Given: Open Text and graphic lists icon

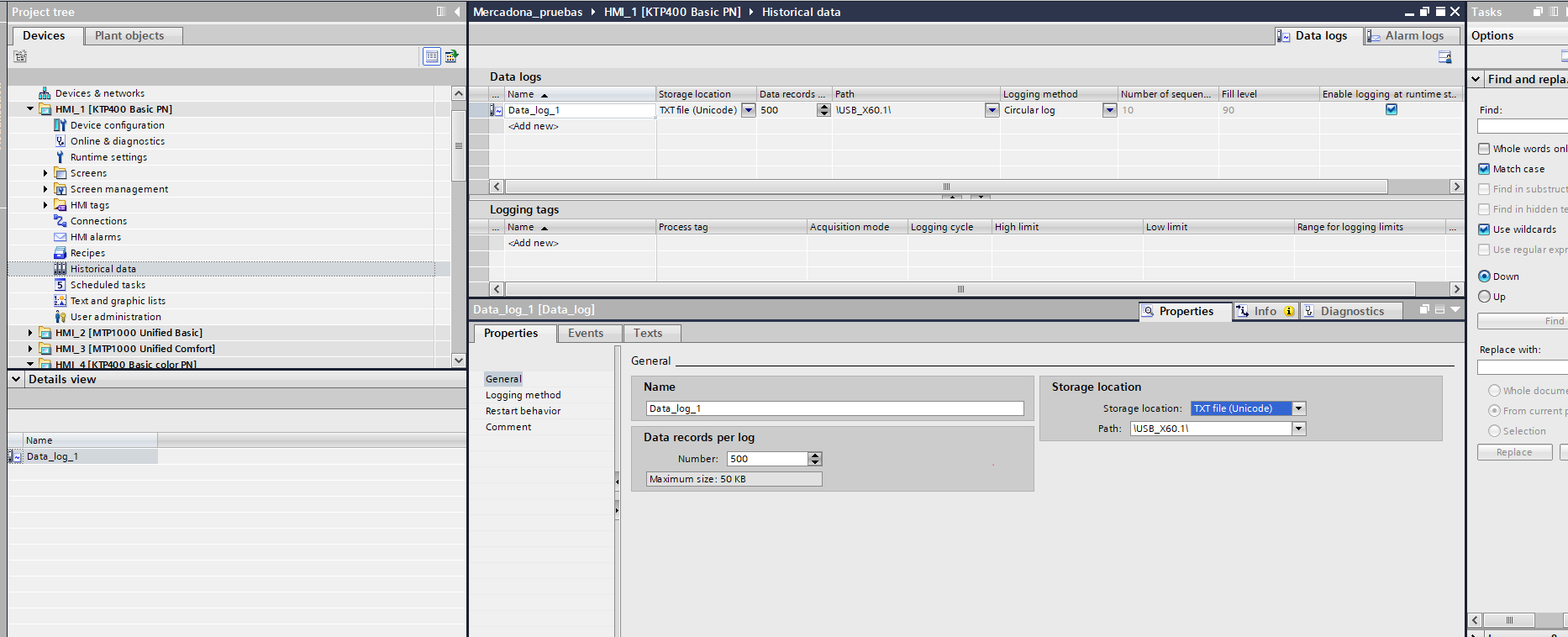Looking at the screenshot, I should click(x=60, y=301).
